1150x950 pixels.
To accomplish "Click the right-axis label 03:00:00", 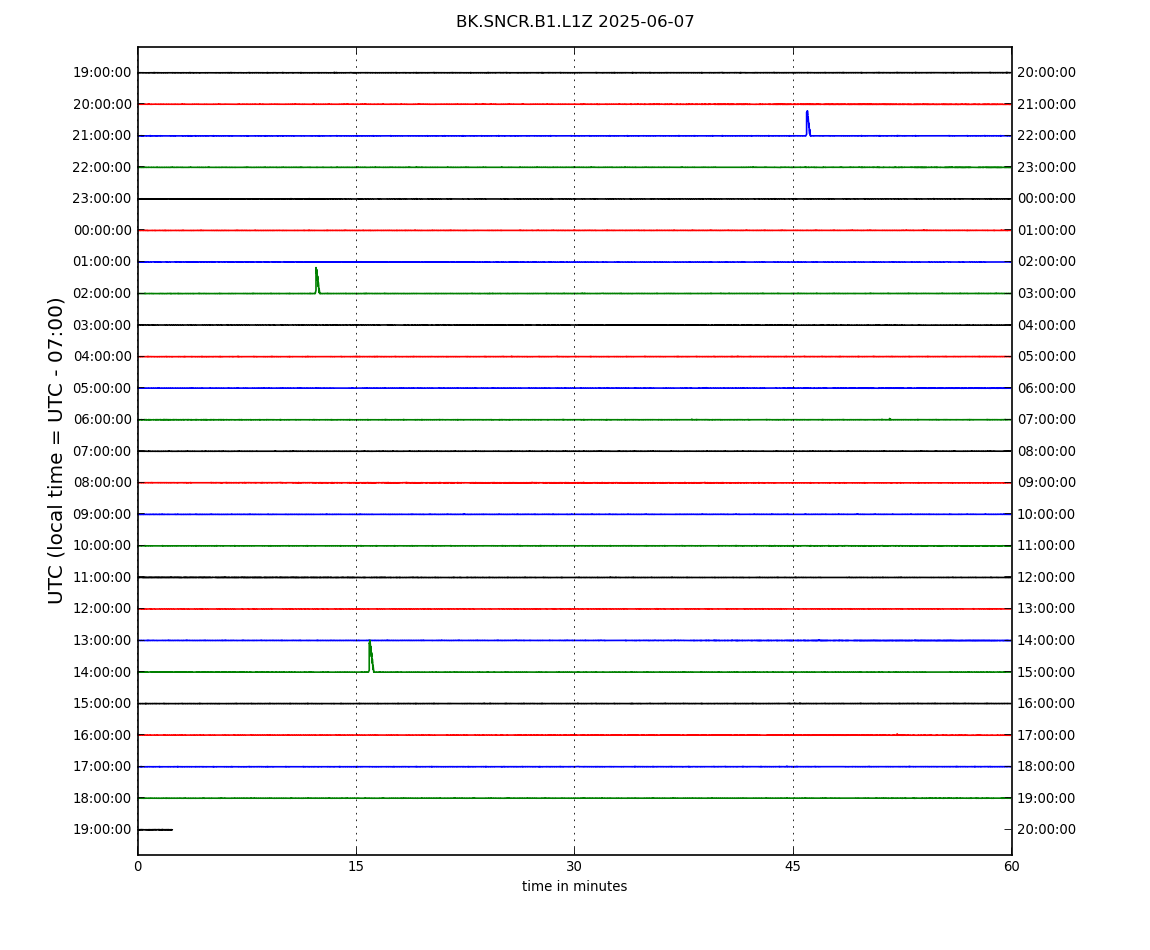I will point(1047,293).
